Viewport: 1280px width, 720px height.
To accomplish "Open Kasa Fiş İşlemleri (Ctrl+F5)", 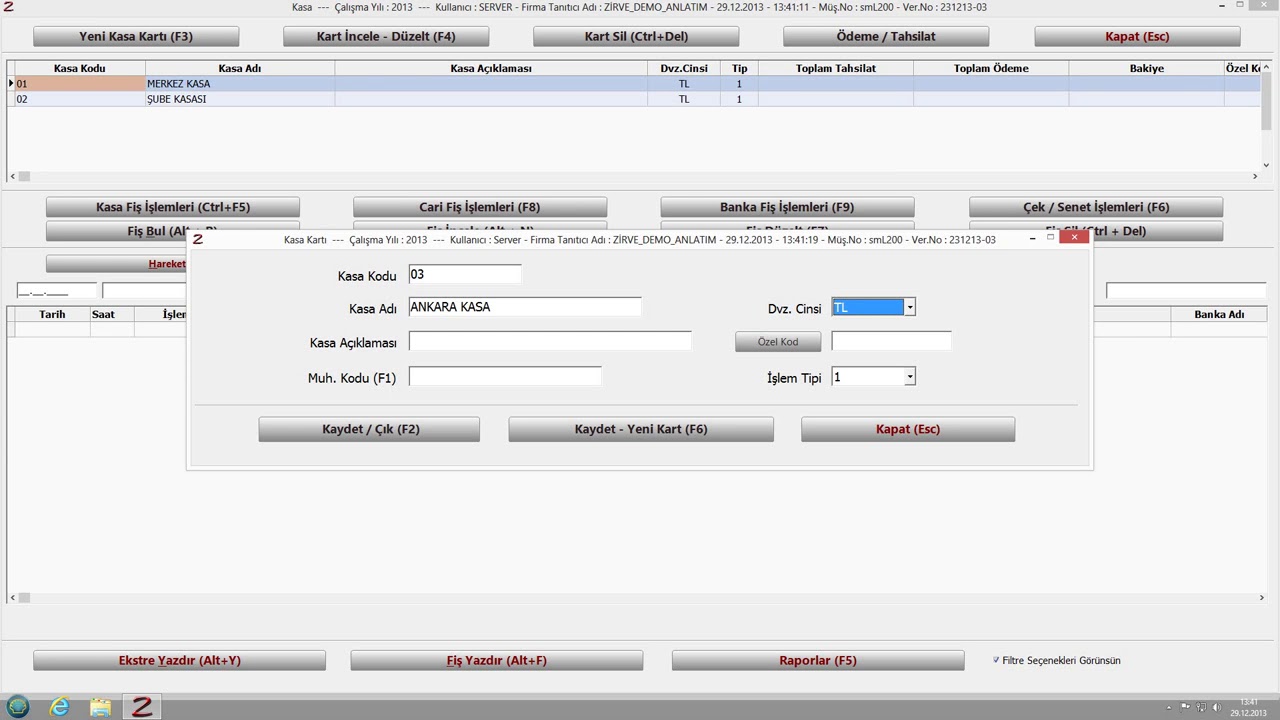I will tap(173, 207).
